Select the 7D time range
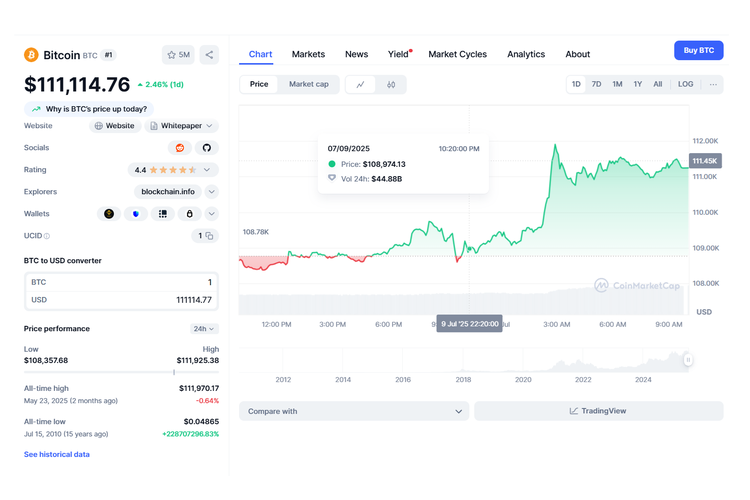Screen dimensions: 750x500 [596, 84]
